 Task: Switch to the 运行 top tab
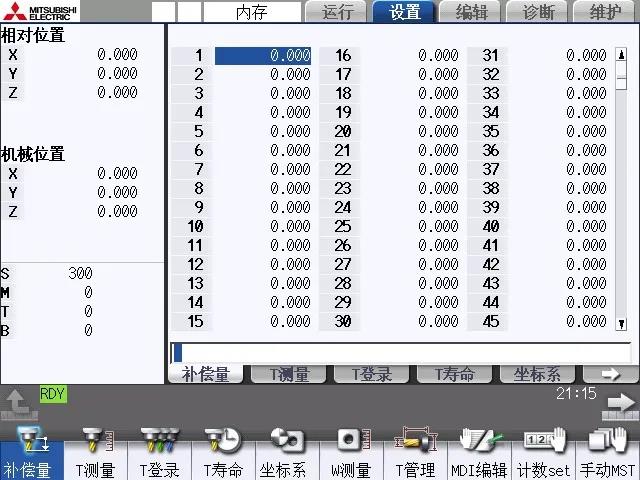point(338,12)
